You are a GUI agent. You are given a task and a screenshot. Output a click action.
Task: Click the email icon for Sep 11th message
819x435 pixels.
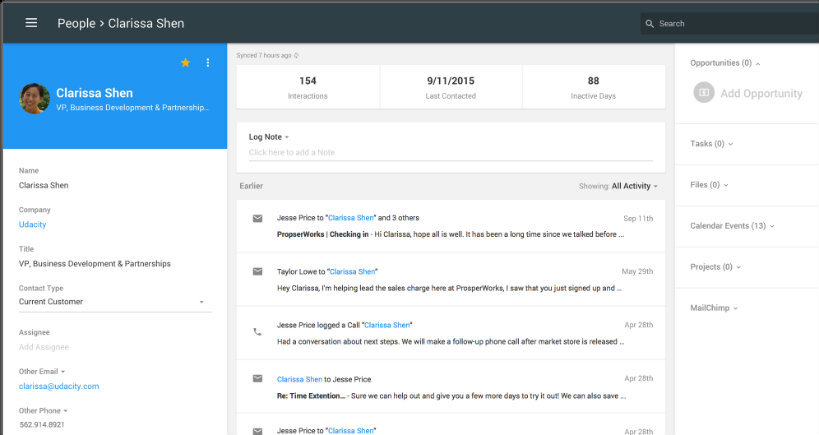(257, 218)
